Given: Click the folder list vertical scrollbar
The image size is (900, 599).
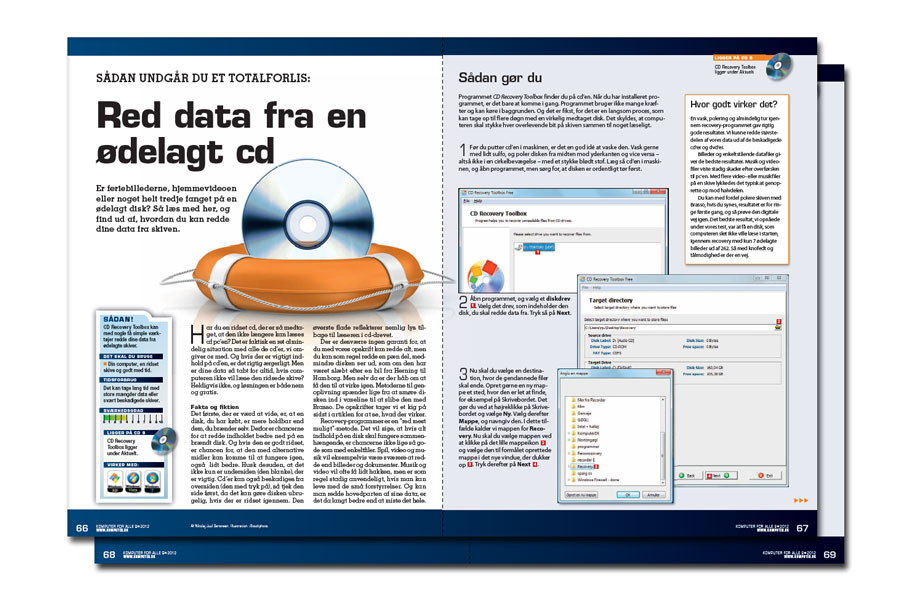Looking at the screenshot, I should (x=662, y=440).
